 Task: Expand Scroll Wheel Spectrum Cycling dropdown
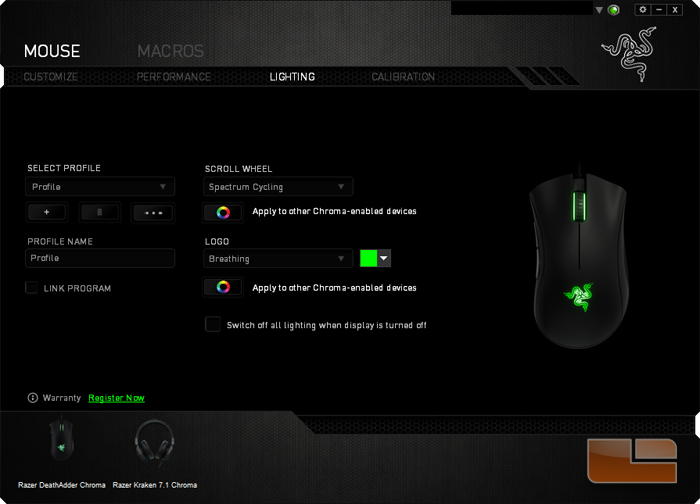pyautogui.click(x=278, y=187)
